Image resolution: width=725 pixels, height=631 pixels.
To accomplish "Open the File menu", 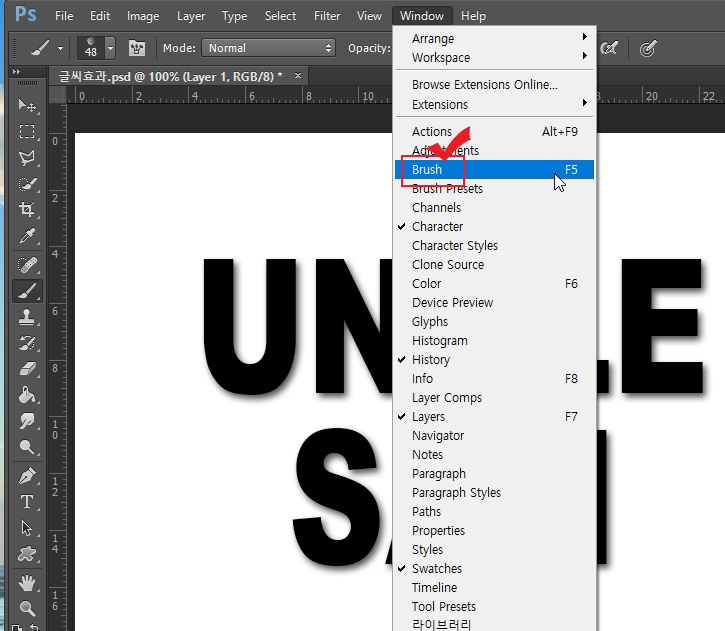I will [x=64, y=16].
